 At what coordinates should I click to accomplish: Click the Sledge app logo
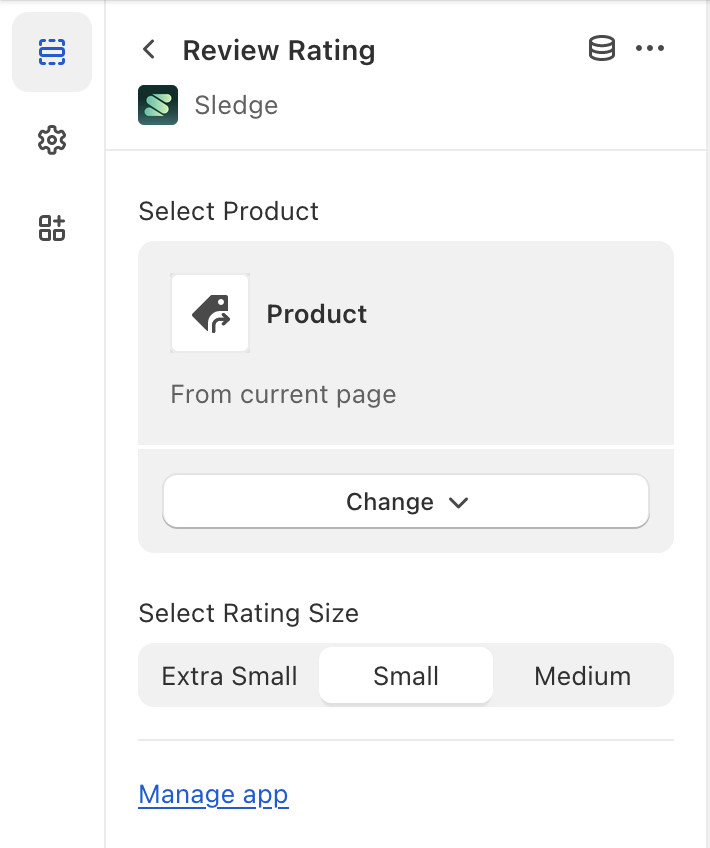tap(157, 104)
